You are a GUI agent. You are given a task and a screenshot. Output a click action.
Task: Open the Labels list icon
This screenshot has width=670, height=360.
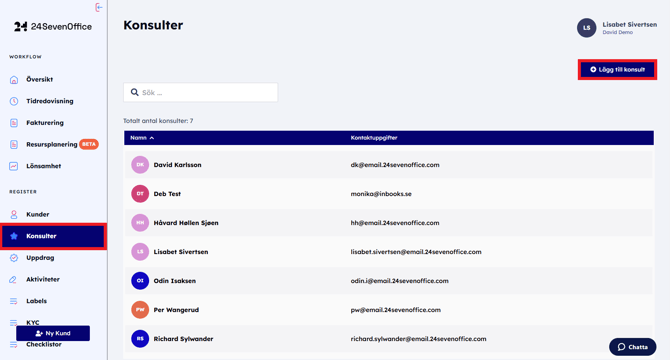(x=14, y=301)
